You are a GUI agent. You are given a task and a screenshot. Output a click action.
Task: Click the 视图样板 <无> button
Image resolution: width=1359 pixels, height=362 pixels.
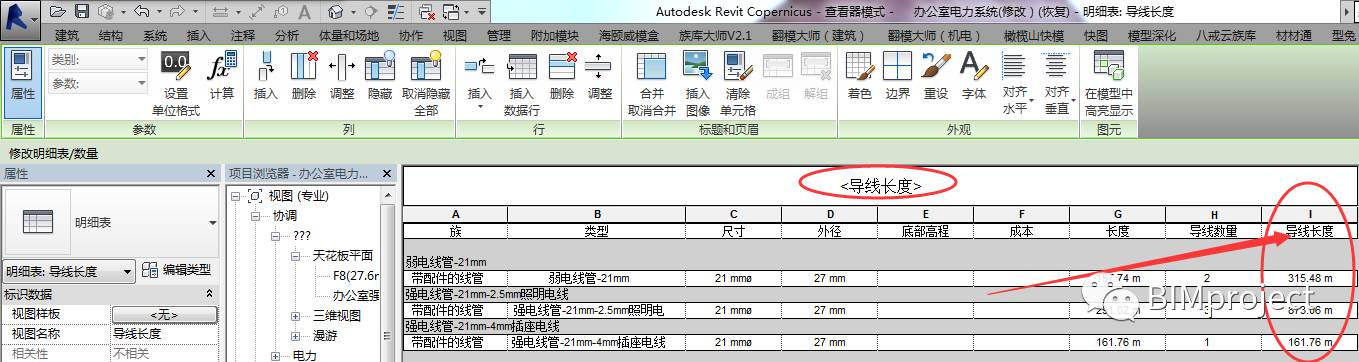(163, 314)
